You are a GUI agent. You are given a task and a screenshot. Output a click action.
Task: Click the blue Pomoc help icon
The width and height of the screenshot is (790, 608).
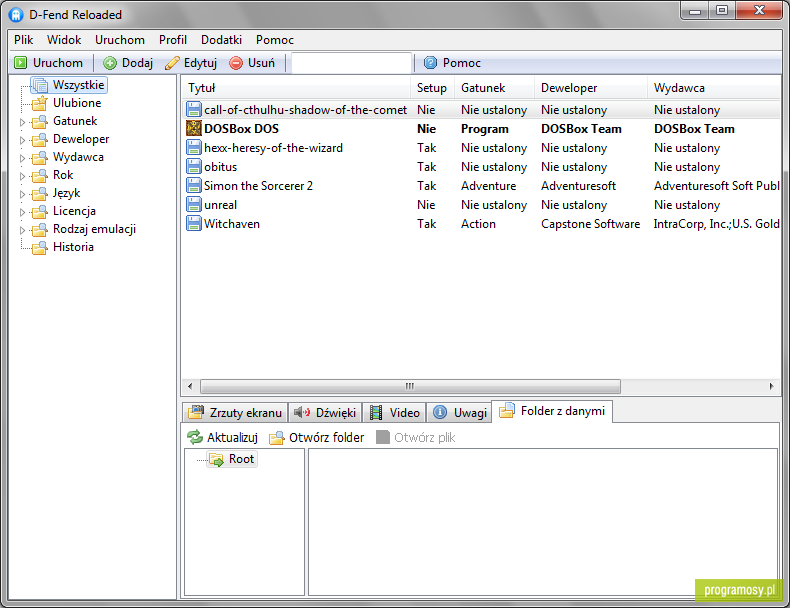point(430,63)
